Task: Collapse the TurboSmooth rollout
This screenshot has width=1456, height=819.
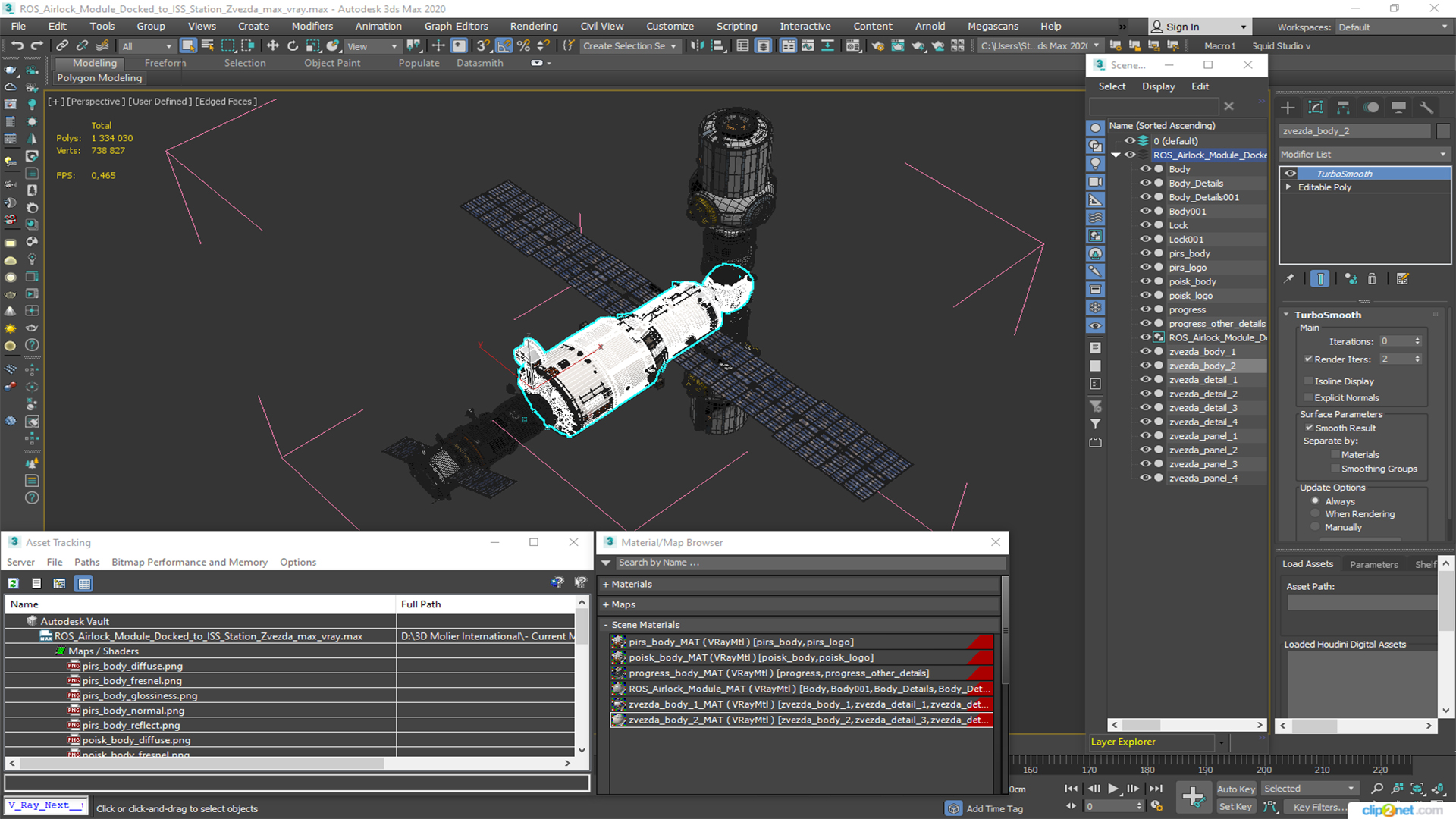Action: point(1287,315)
